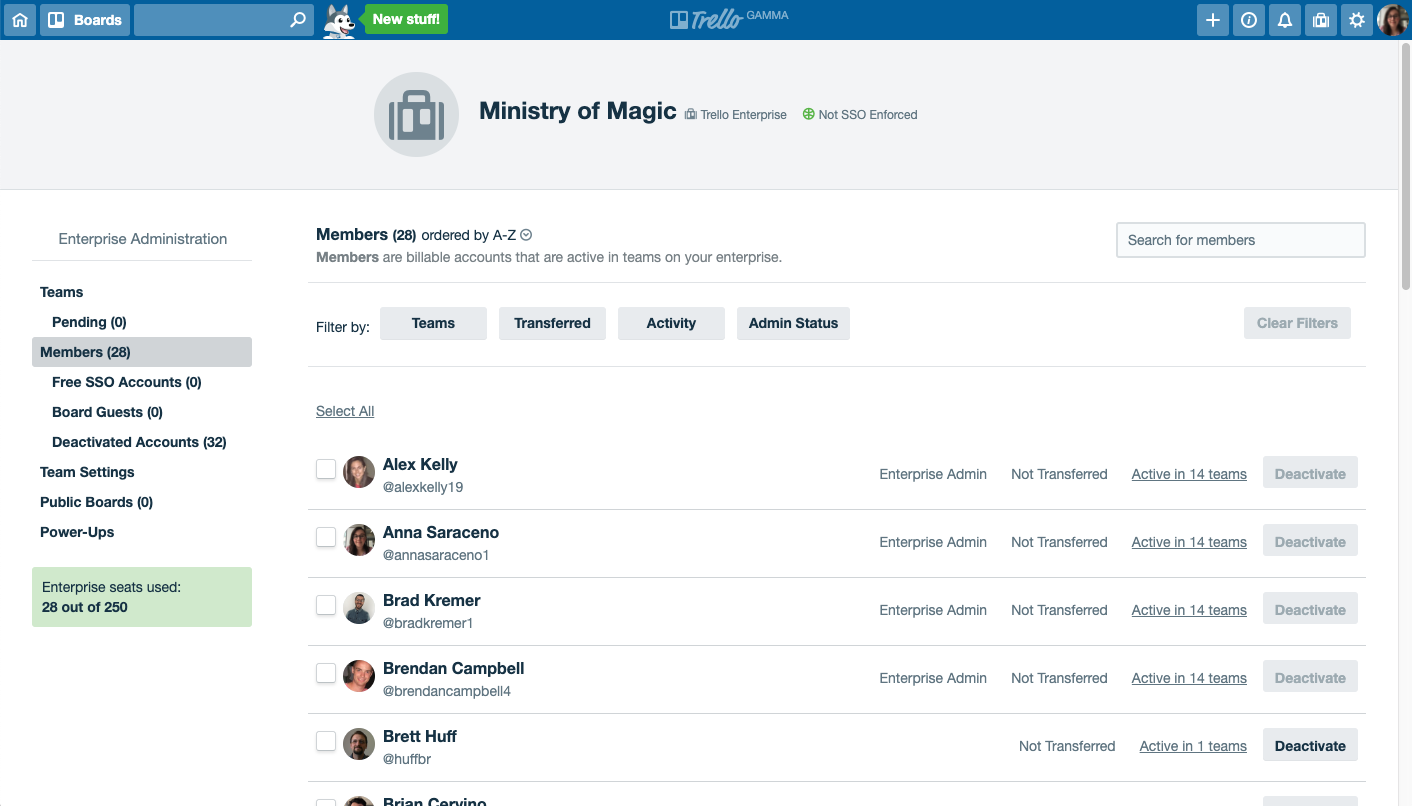The height and width of the screenshot is (806, 1412).
Task: Open the Teams filter dropdown
Action: tap(433, 323)
